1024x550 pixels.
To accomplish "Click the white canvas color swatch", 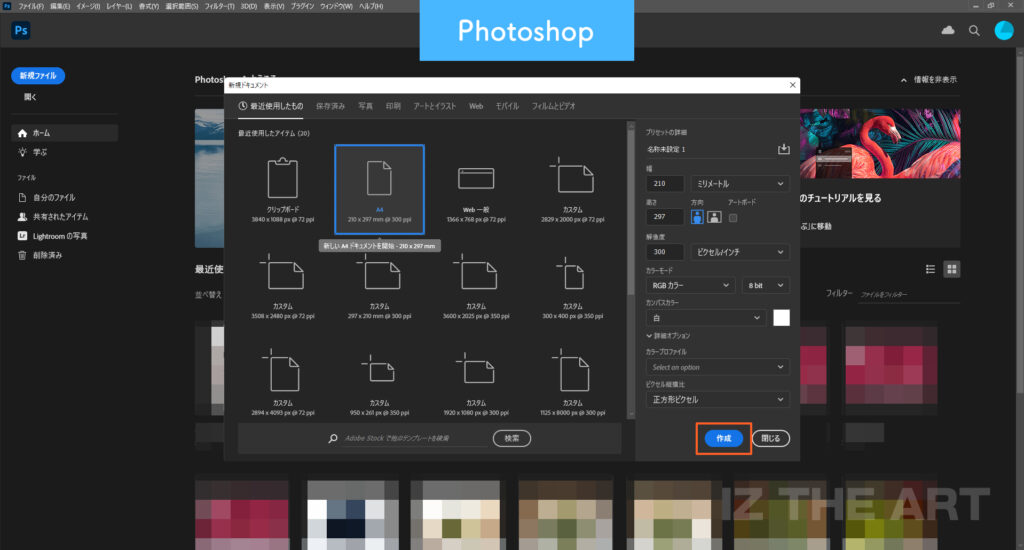I will tap(782, 318).
